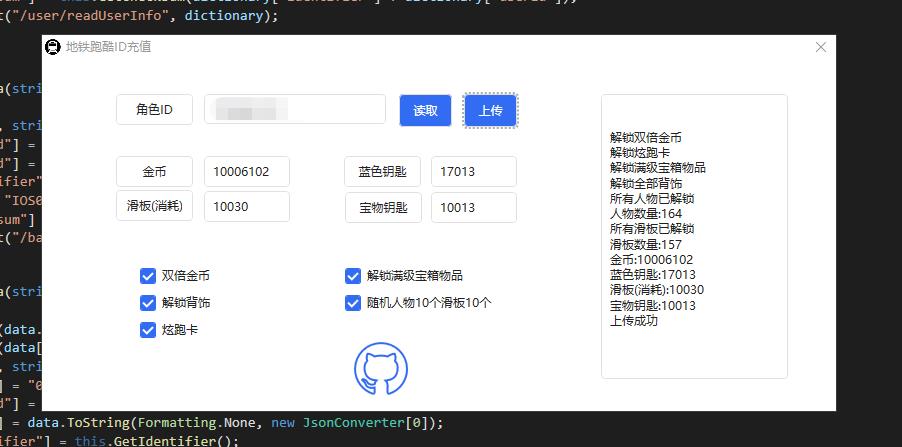This screenshot has width=902, height=447.
Task: Click Formatting.None in the background code editor
Action: (197, 423)
